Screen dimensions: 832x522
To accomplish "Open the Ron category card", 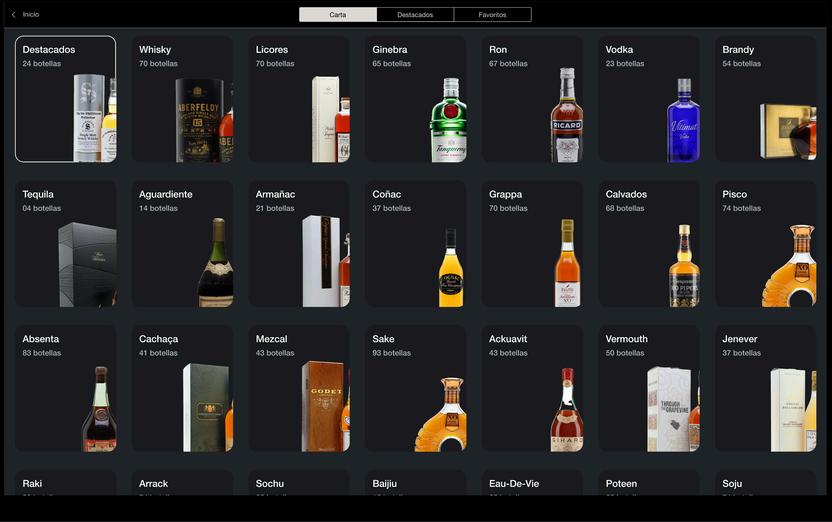I will pyautogui.click(x=532, y=99).
